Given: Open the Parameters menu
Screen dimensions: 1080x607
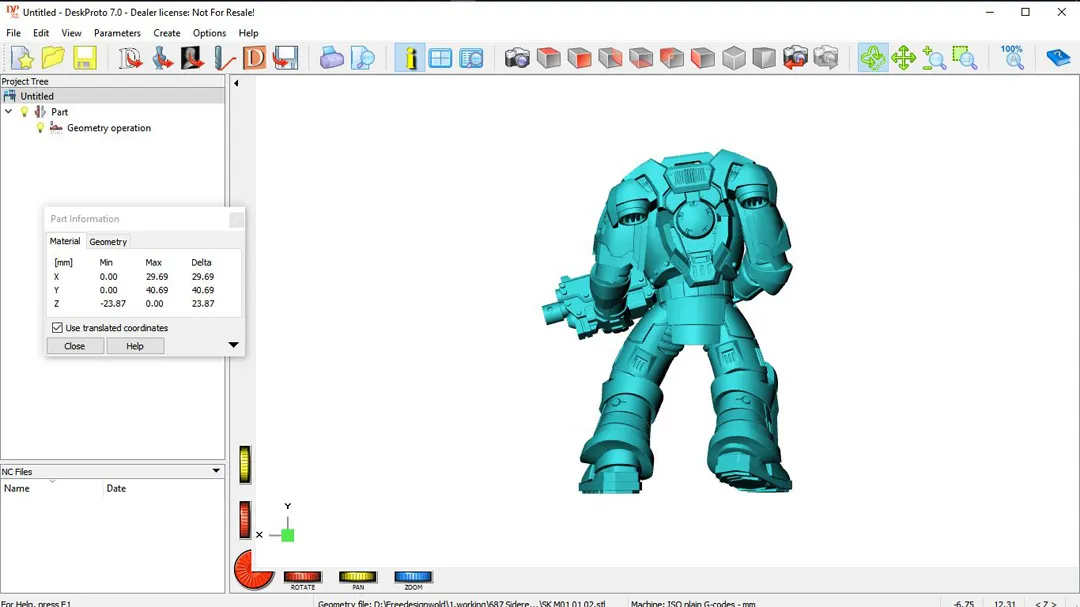Looking at the screenshot, I should pos(117,33).
